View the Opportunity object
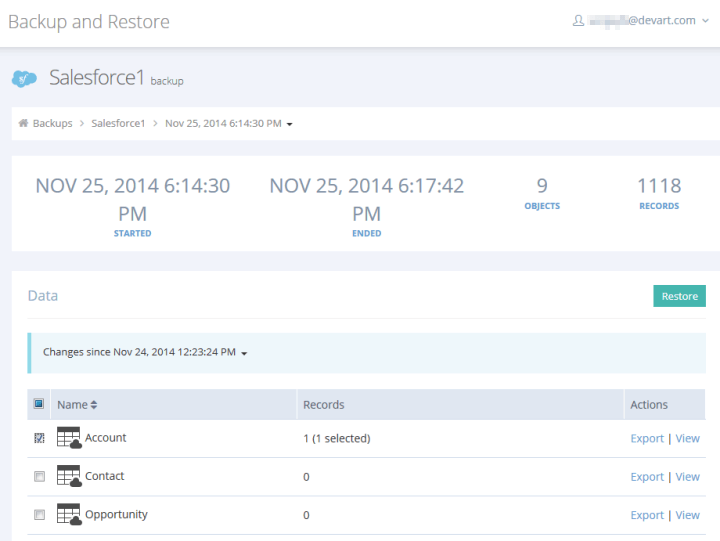 coord(687,515)
